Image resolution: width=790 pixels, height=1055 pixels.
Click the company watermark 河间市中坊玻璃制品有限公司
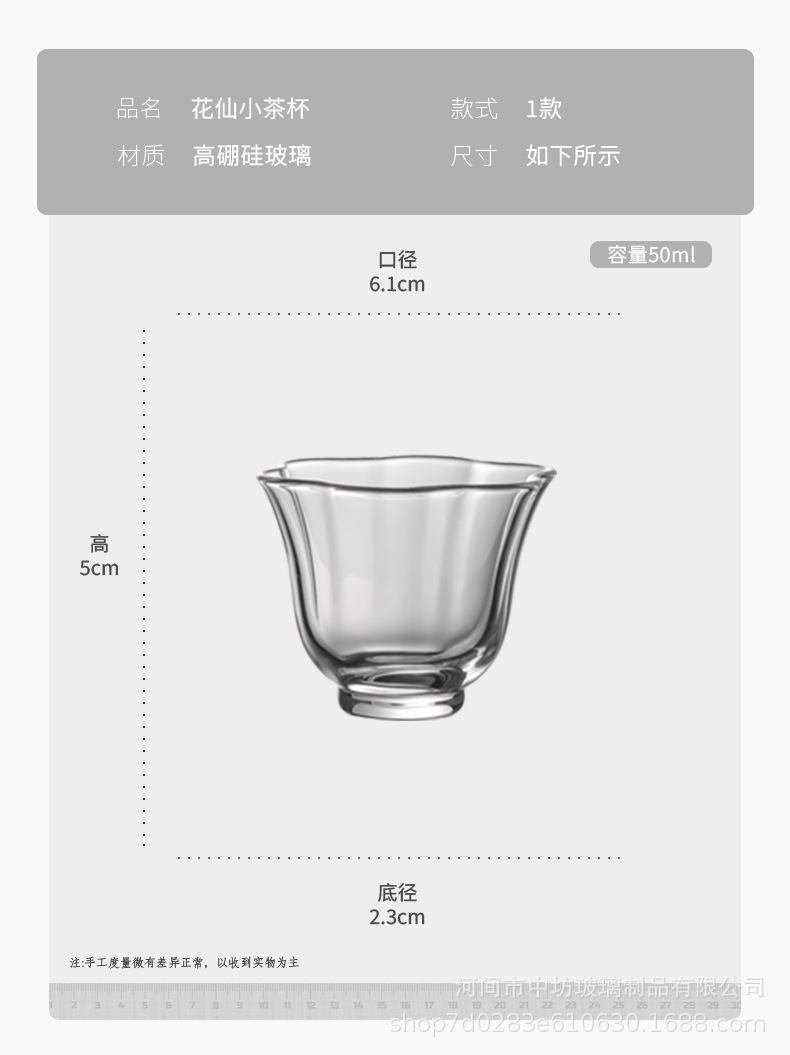tap(610, 988)
